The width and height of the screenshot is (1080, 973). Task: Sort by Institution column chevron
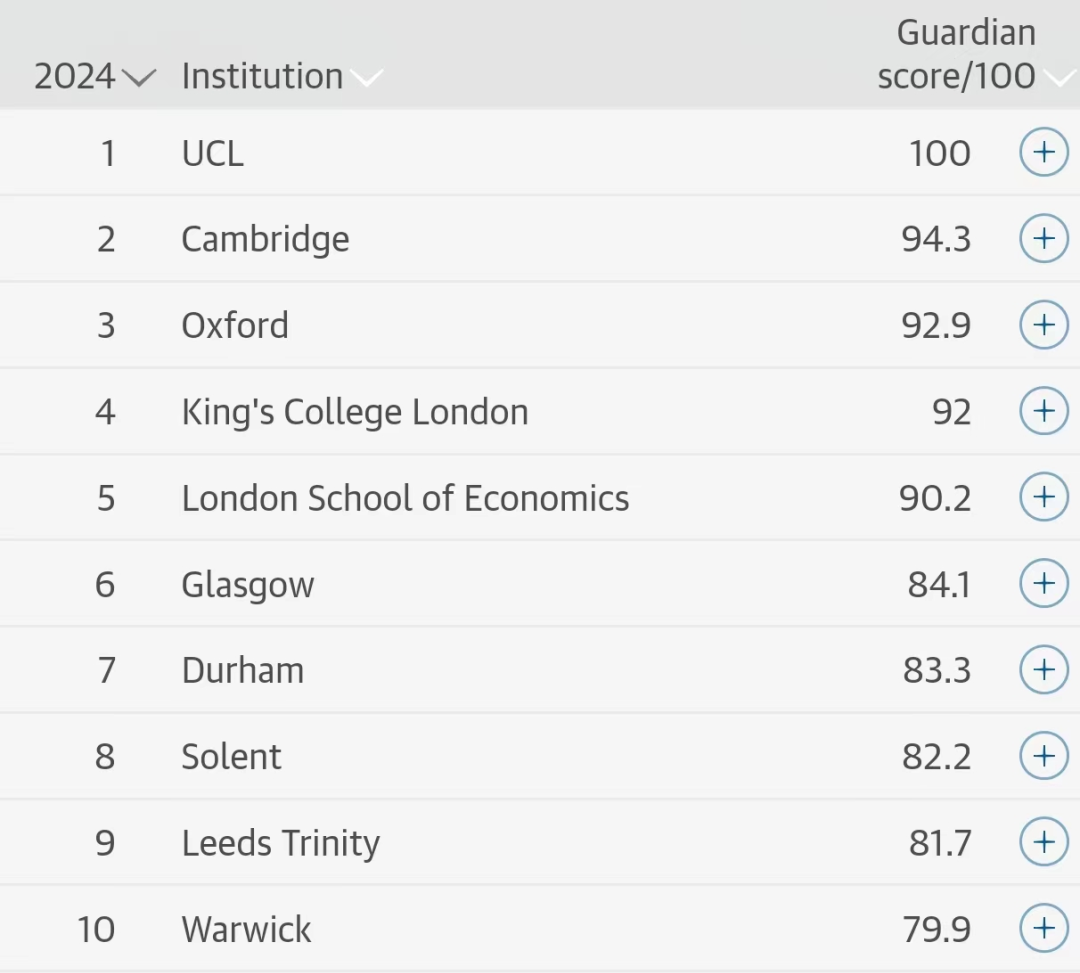pos(367,78)
